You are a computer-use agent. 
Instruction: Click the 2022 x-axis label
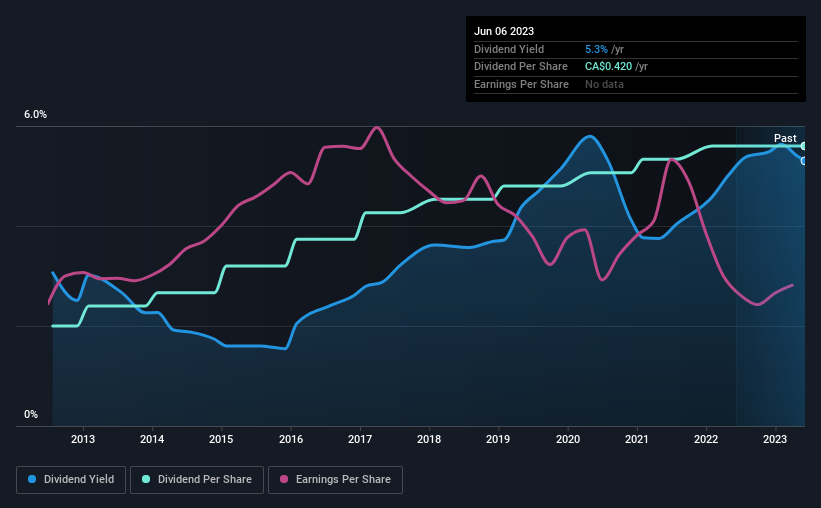[x=706, y=439]
